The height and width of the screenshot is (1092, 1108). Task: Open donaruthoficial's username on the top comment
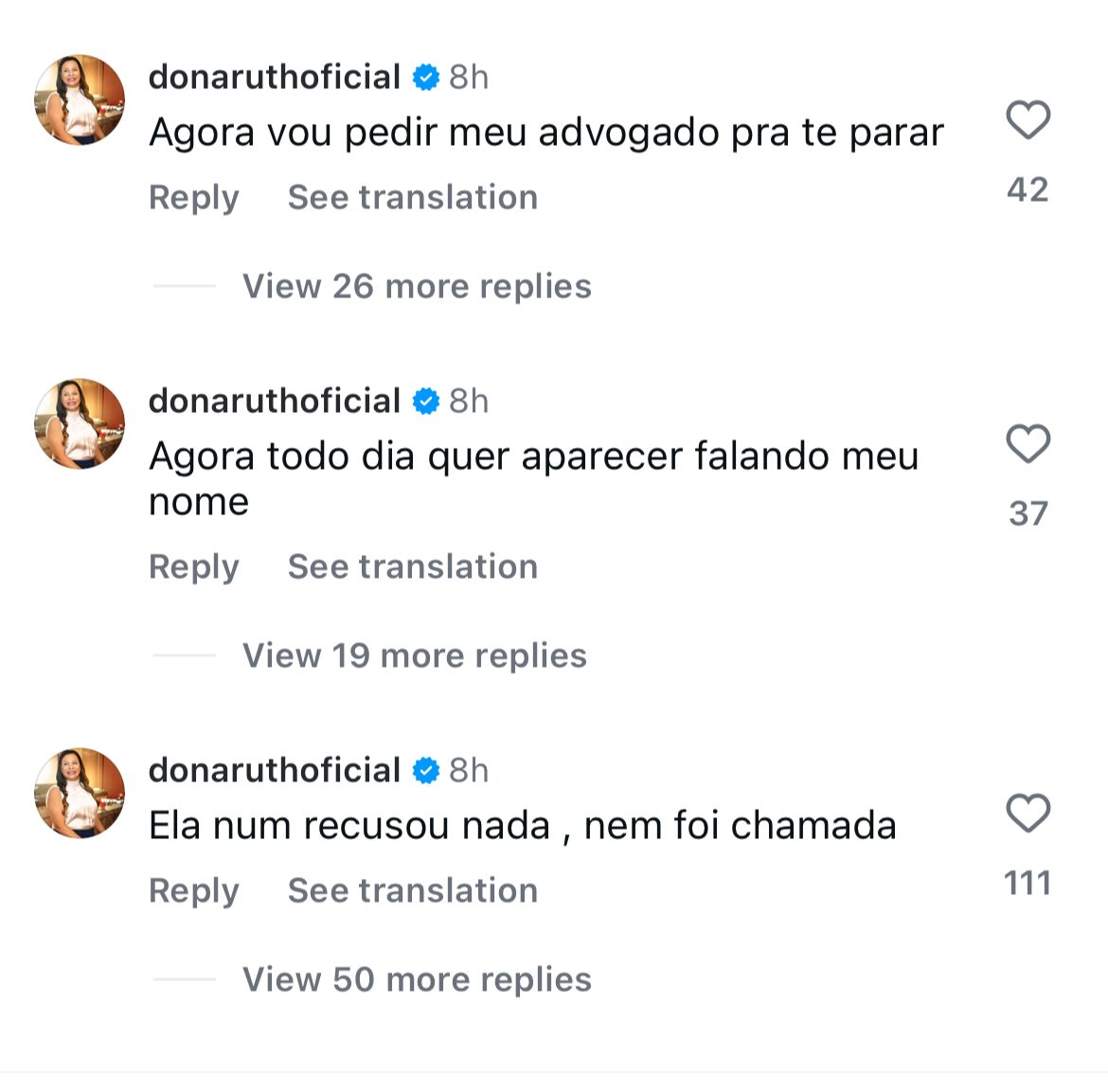[x=275, y=78]
